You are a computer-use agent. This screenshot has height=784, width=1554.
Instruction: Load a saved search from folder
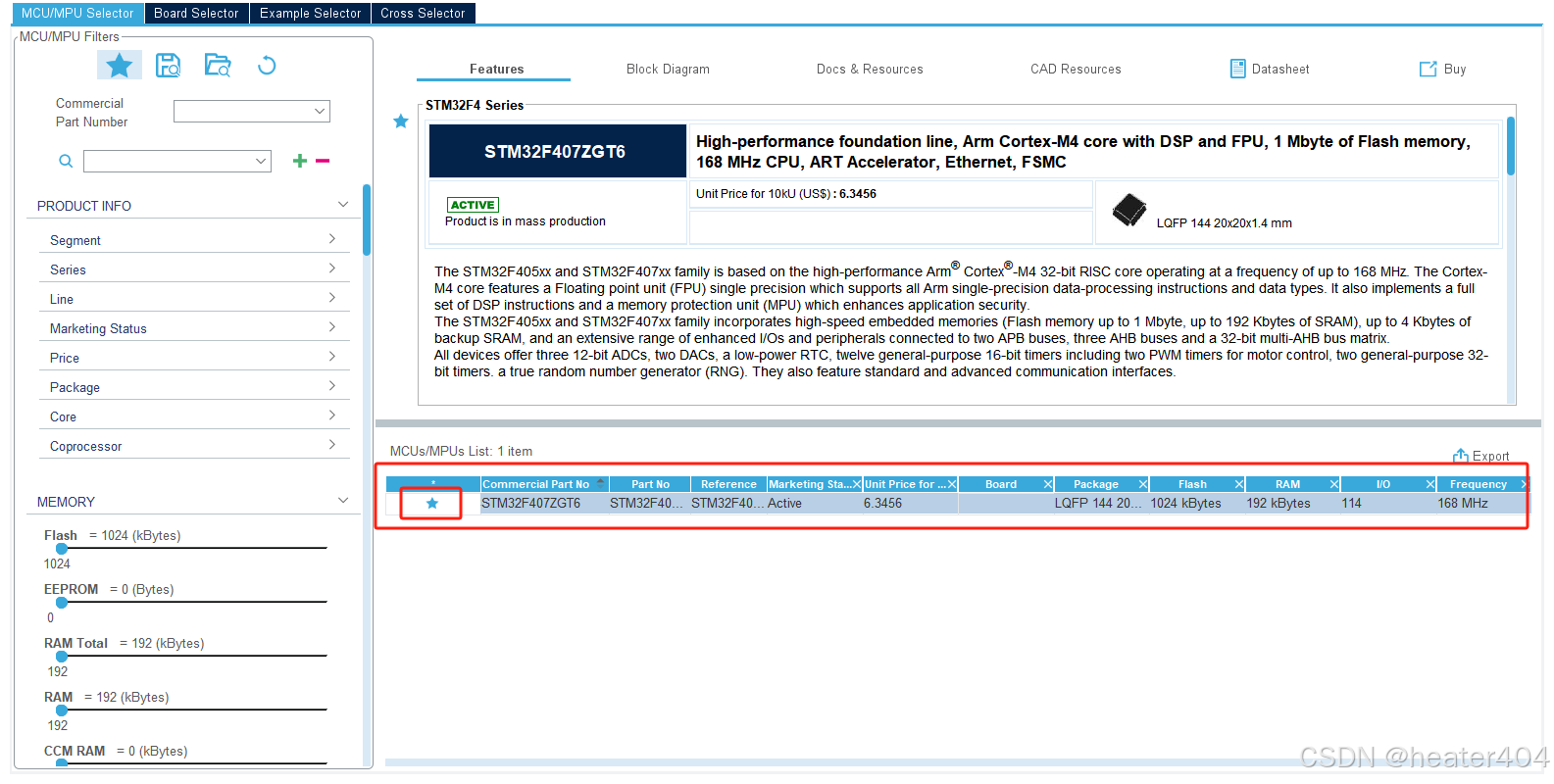pyautogui.click(x=218, y=66)
